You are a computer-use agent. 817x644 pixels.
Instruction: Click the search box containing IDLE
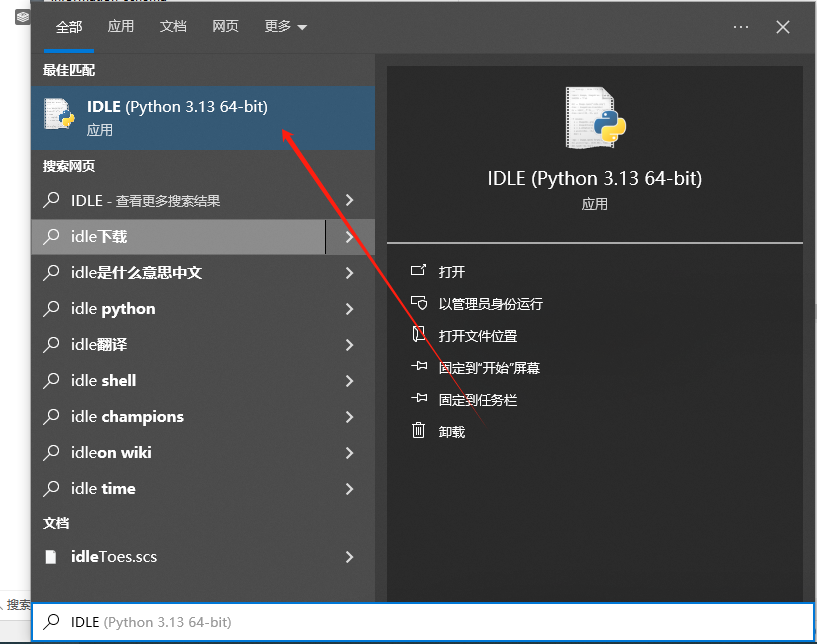[x=423, y=622]
